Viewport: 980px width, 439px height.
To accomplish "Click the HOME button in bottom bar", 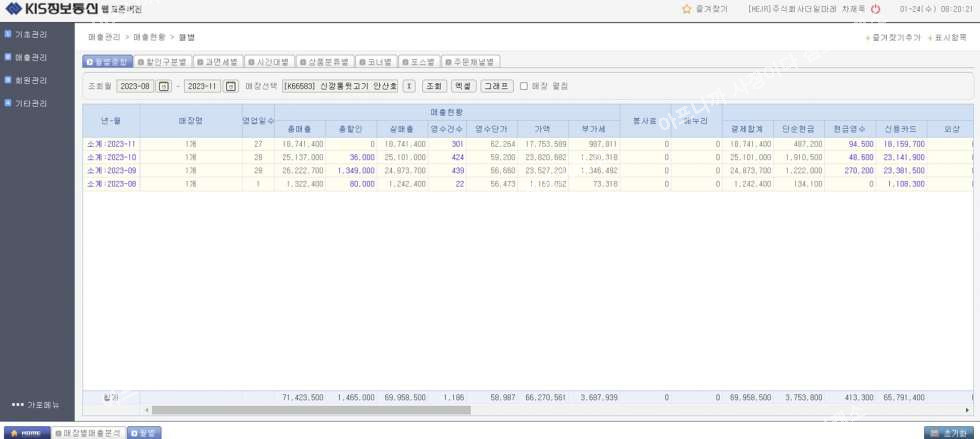I will [26, 432].
